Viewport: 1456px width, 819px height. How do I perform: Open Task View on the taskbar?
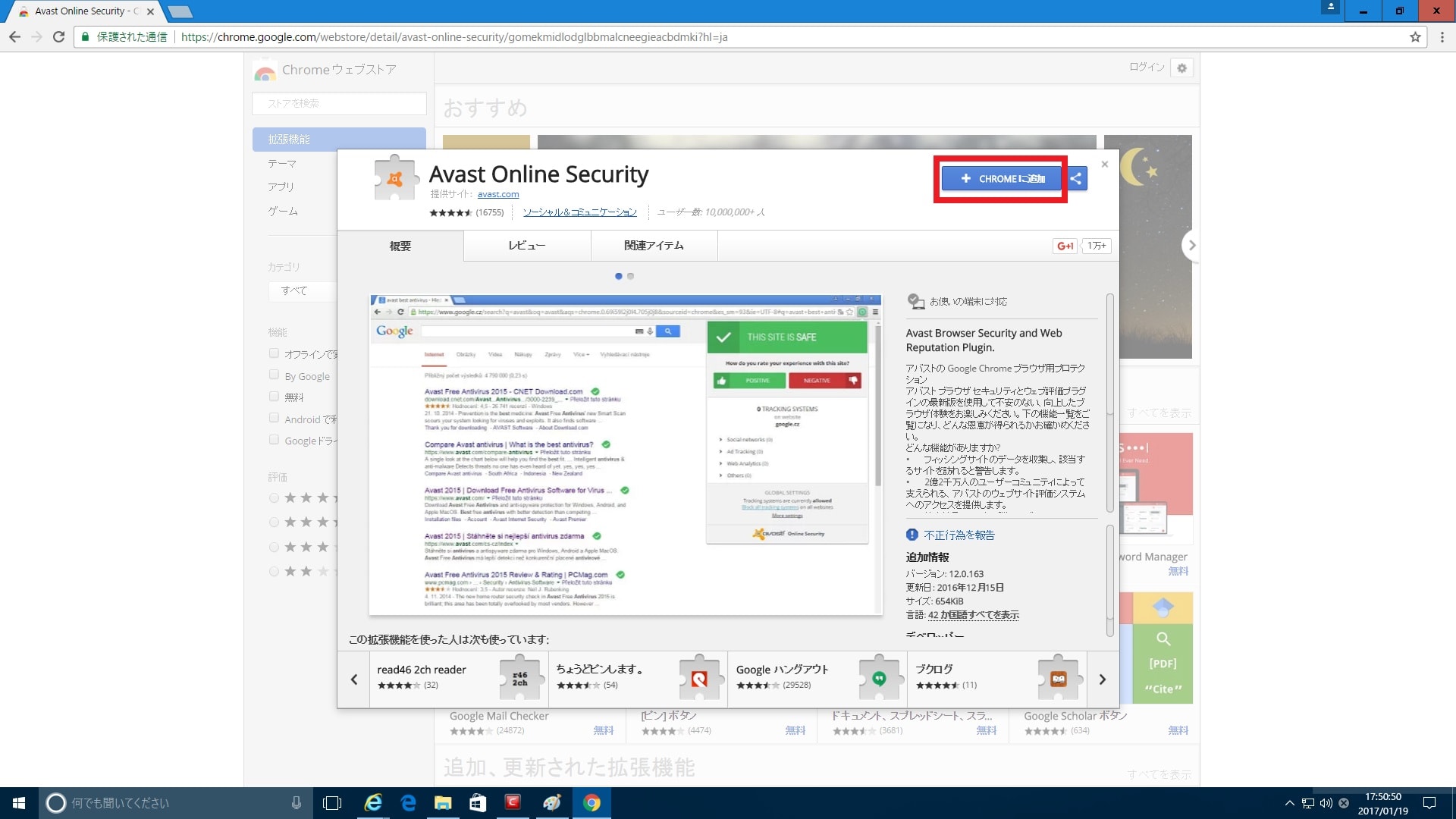pos(332,802)
